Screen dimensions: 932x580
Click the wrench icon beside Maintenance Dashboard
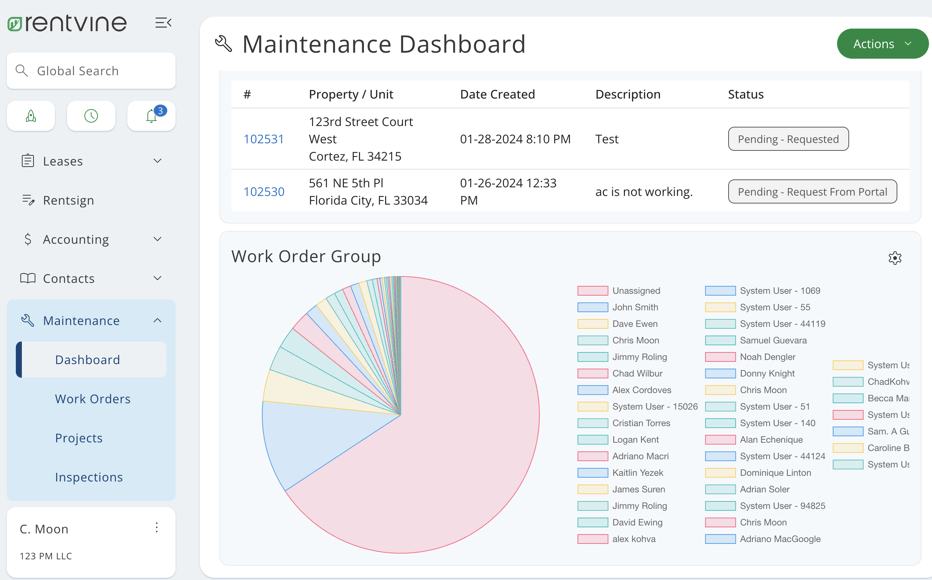224,43
